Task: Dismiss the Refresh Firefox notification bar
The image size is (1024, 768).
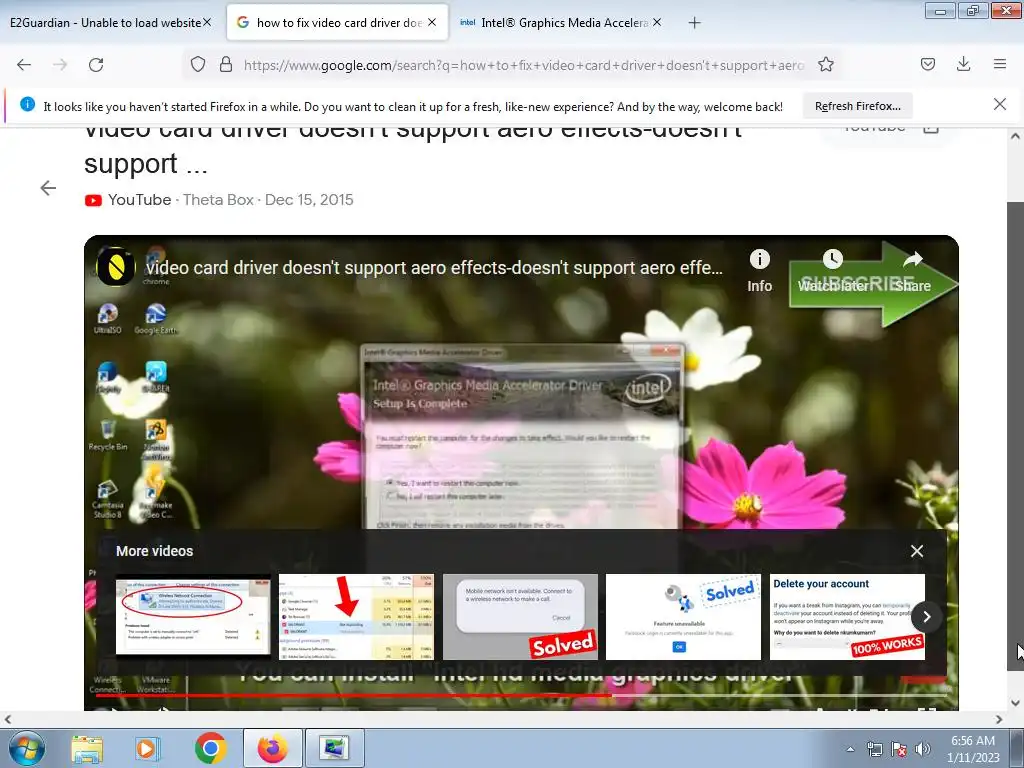Action: (x=999, y=104)
